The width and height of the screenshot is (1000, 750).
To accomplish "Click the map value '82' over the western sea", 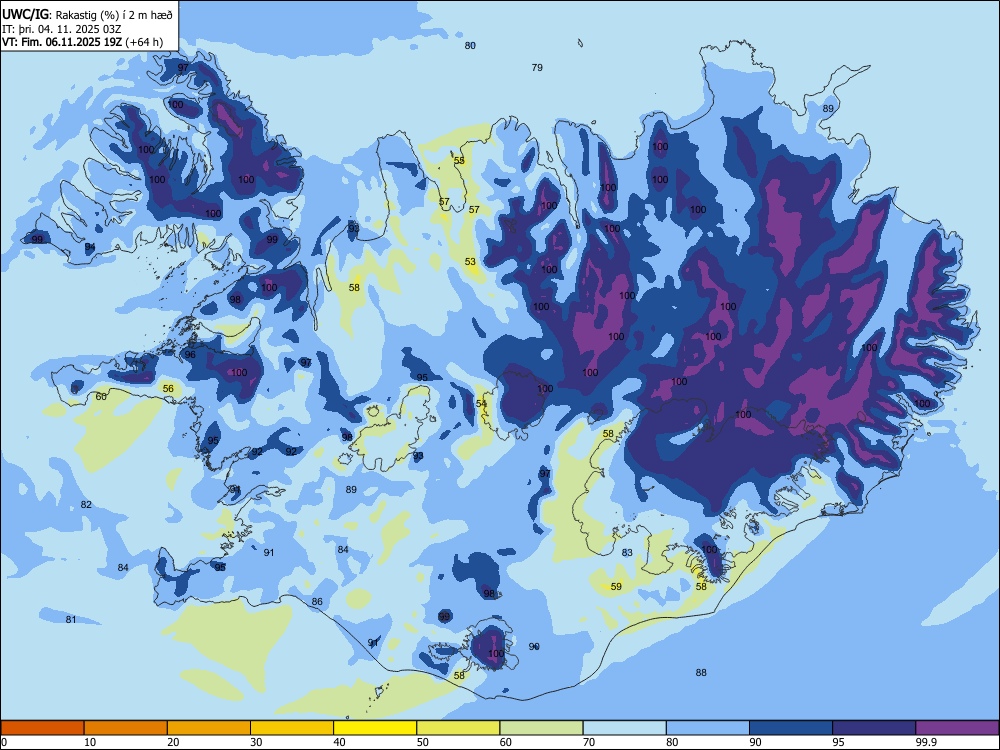I will (x=86, y=504).
